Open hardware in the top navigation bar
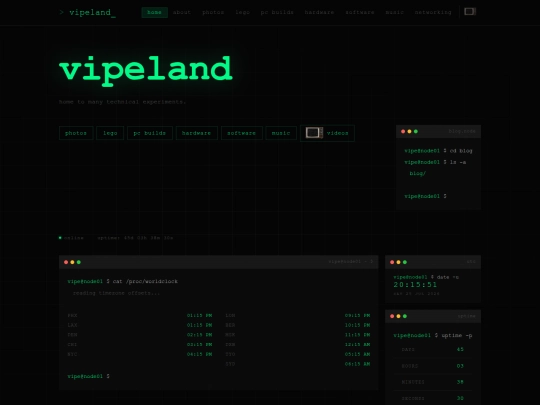The height and width of the screenshot is (405, 540). click(319, 12)
